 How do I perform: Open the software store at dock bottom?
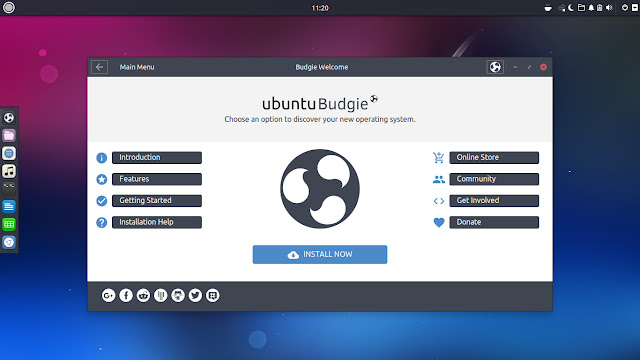point(9,242)
